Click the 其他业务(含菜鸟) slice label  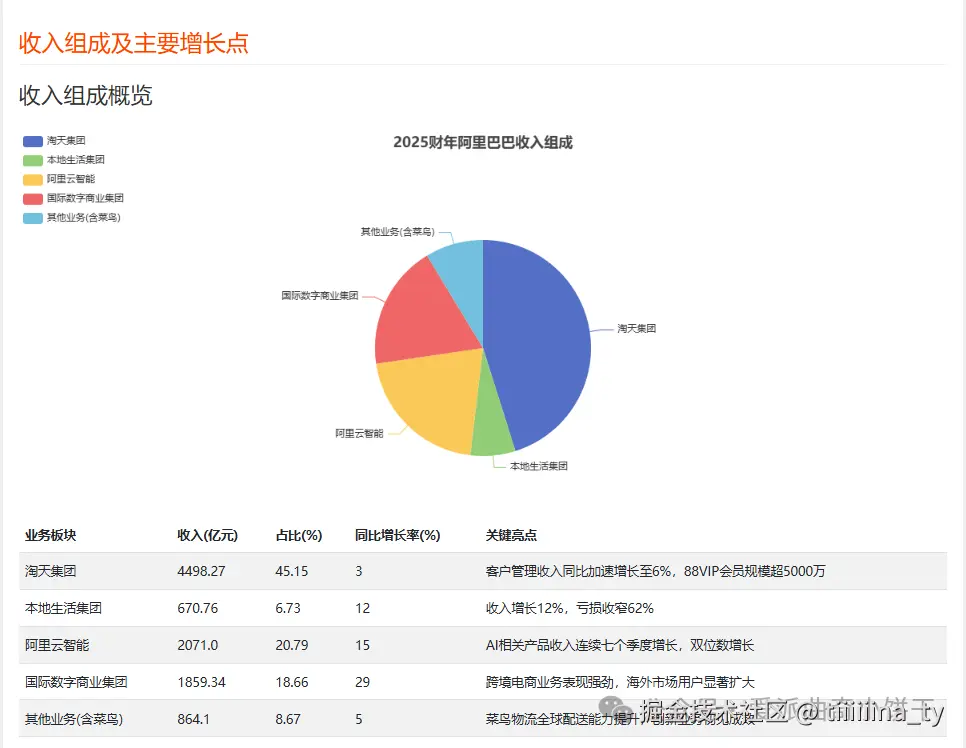400,232
